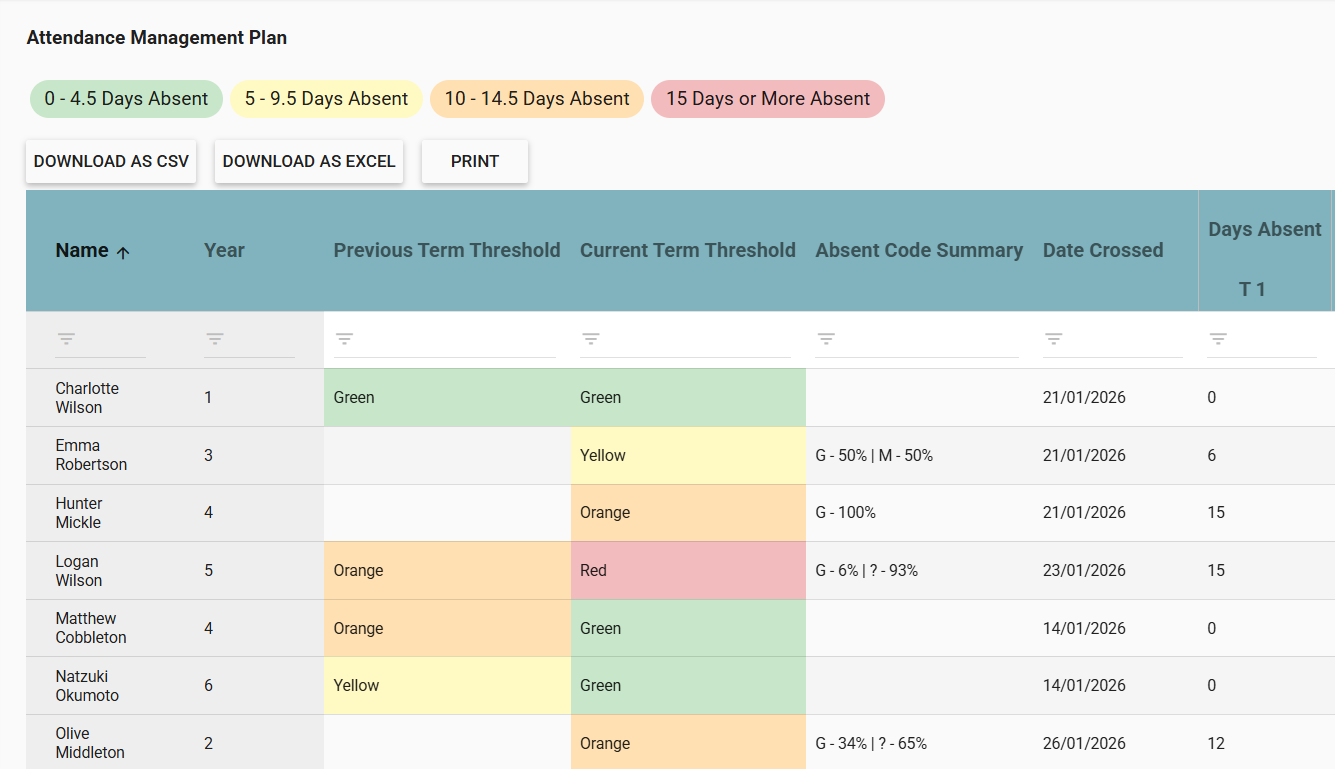
Task: Click the Absent Code Summary column header
Action: [x=918, y=250]
